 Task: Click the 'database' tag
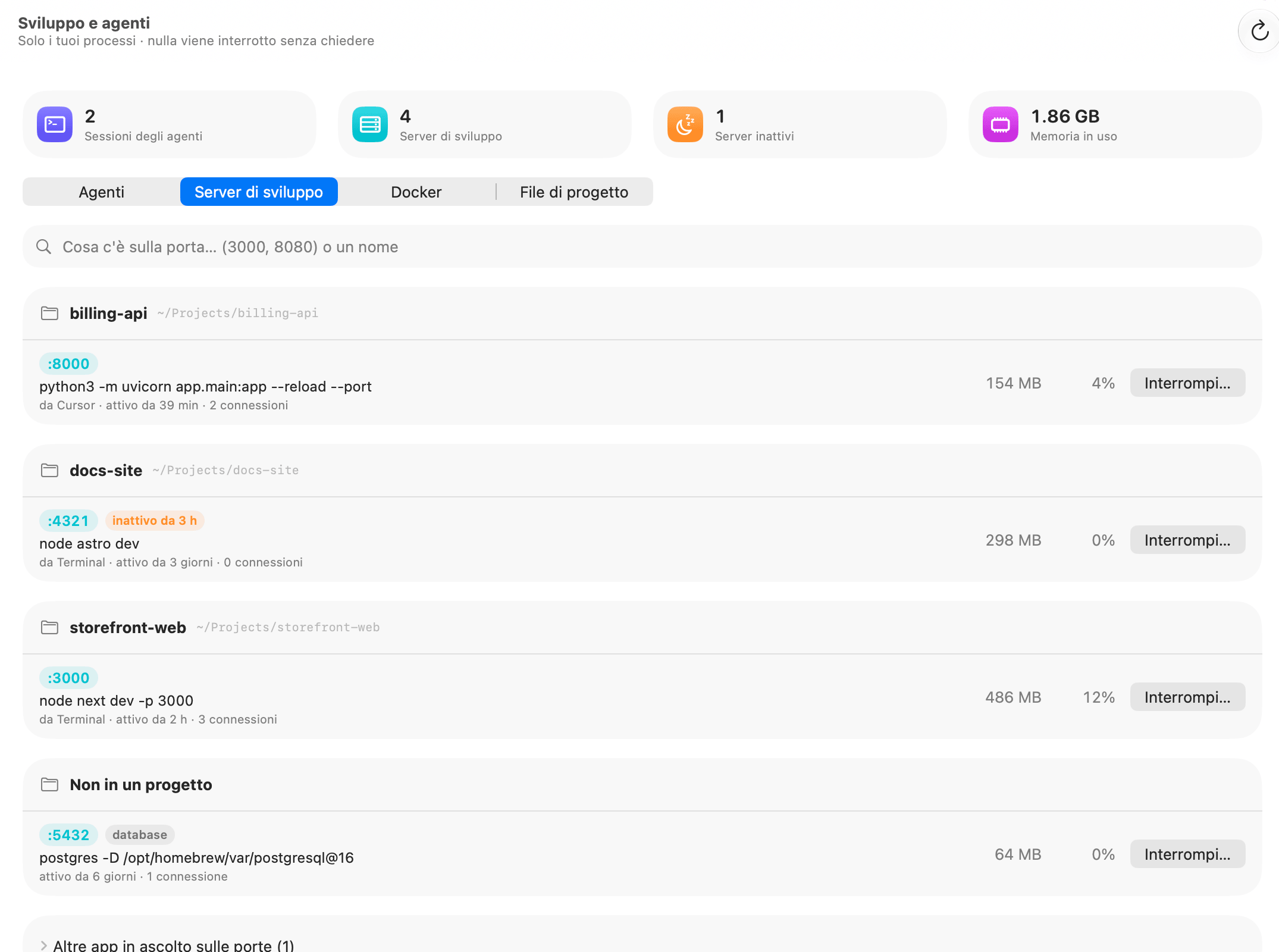140,835
